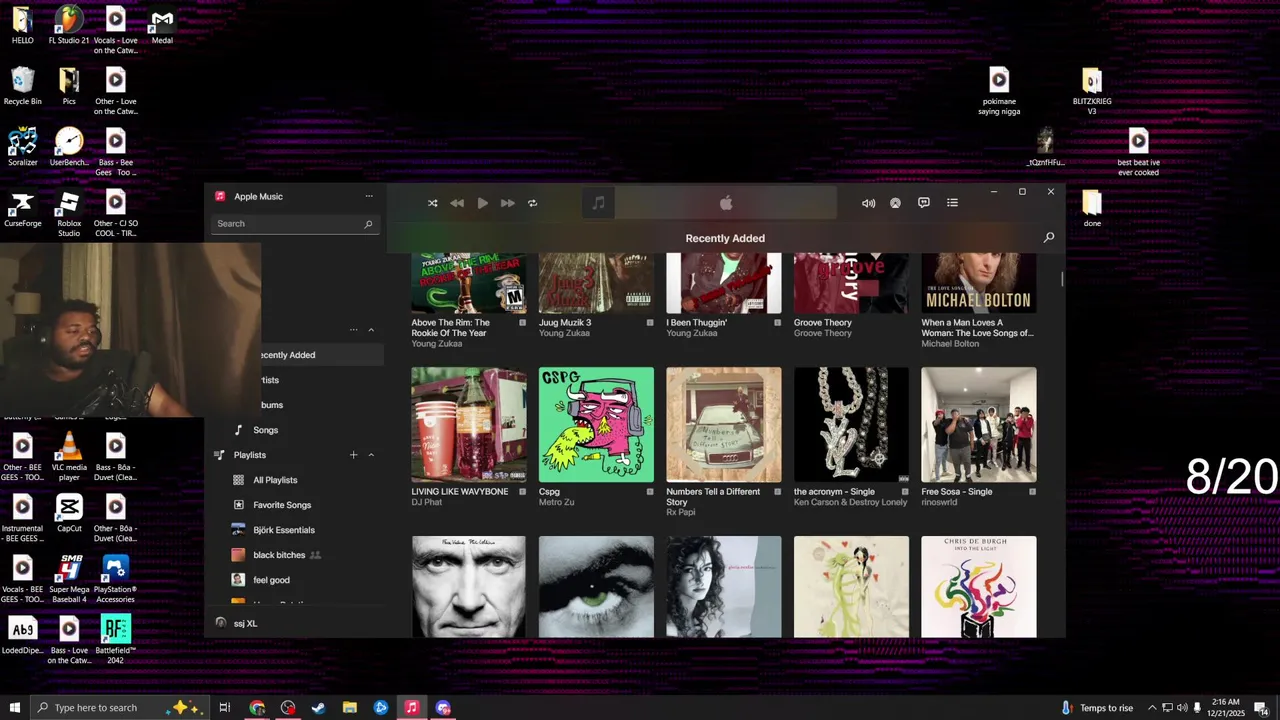Click artist link DJ Phat
This screenshot has height=720, width=1280.
pyautogui.click(x=426, y=502)
